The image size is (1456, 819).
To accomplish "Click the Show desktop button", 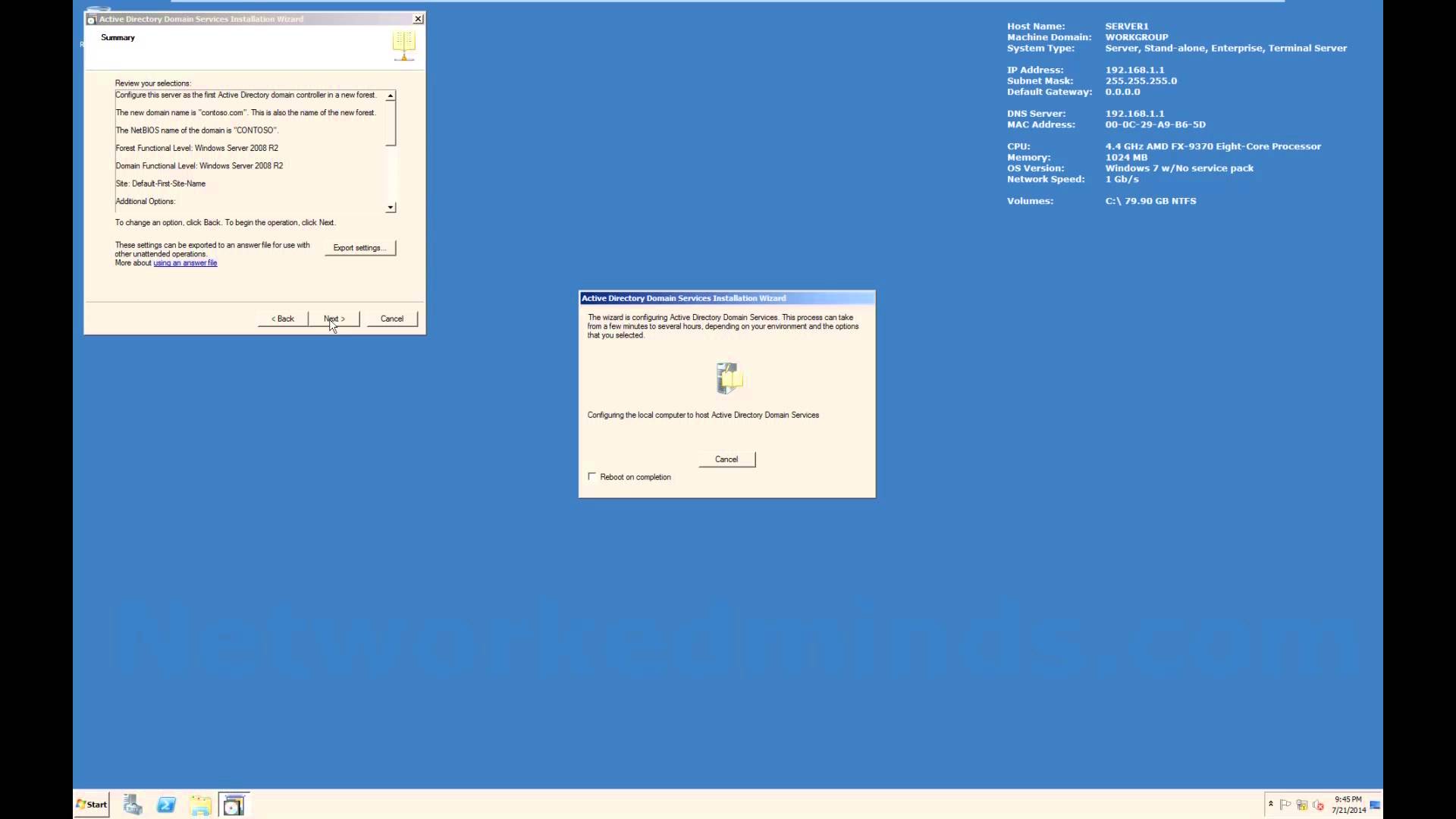I will (1375, 805).
